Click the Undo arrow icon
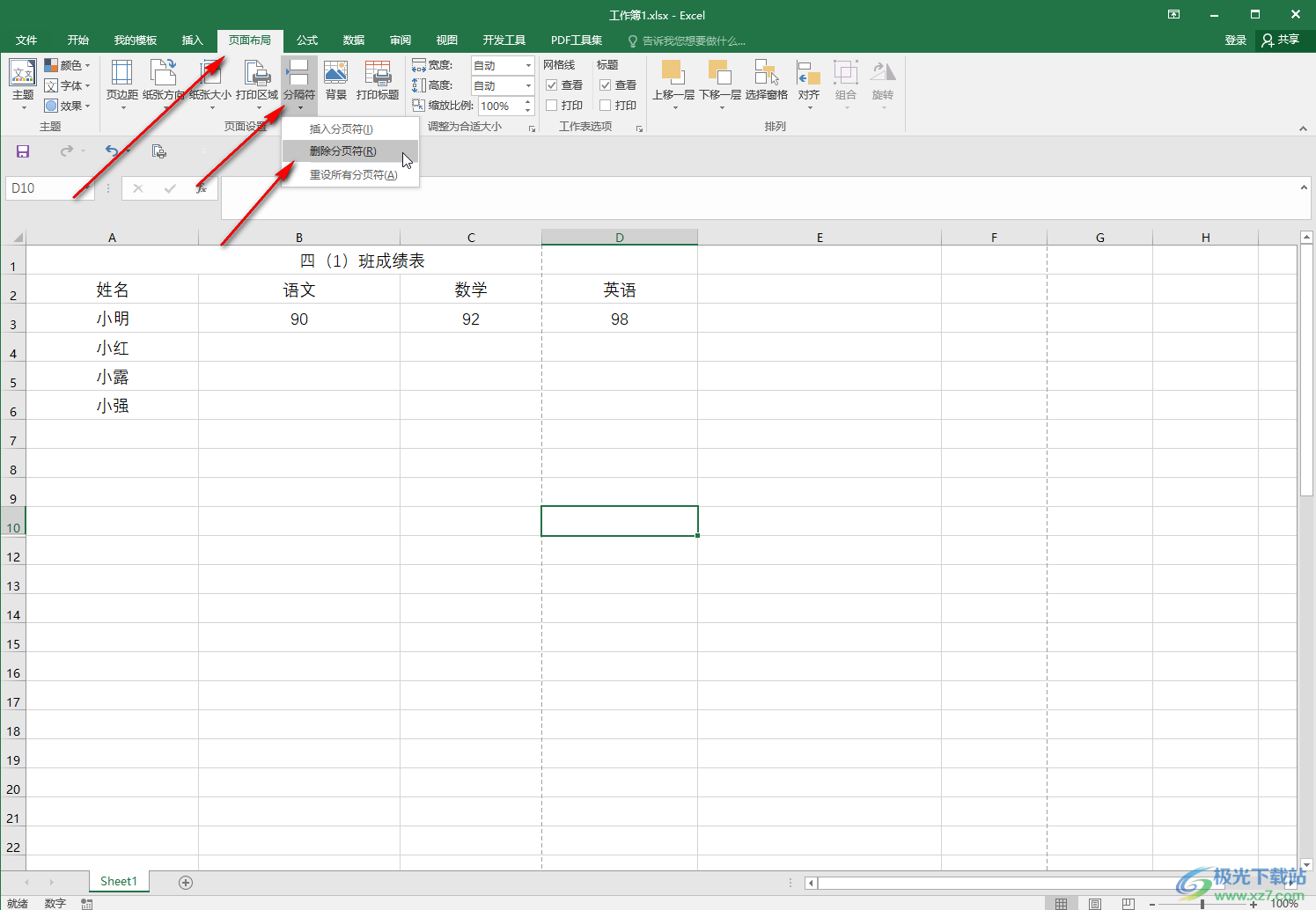Viewport: 1316px width, 910px height. (112, 151)
